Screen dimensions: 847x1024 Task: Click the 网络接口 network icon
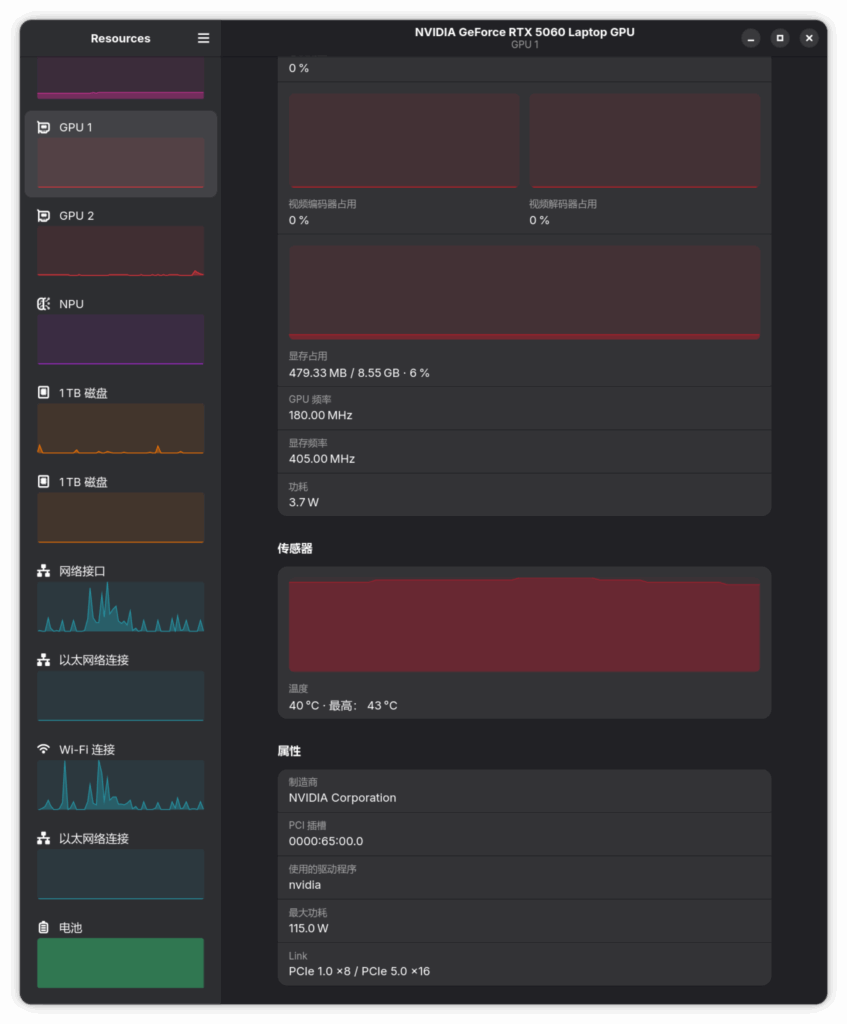tap(43, 571)
